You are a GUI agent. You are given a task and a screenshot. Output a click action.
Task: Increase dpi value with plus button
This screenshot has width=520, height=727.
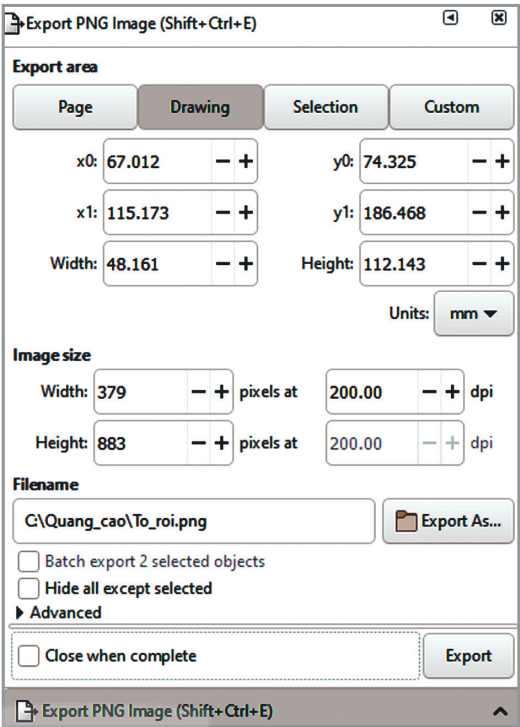click(452, 392)
